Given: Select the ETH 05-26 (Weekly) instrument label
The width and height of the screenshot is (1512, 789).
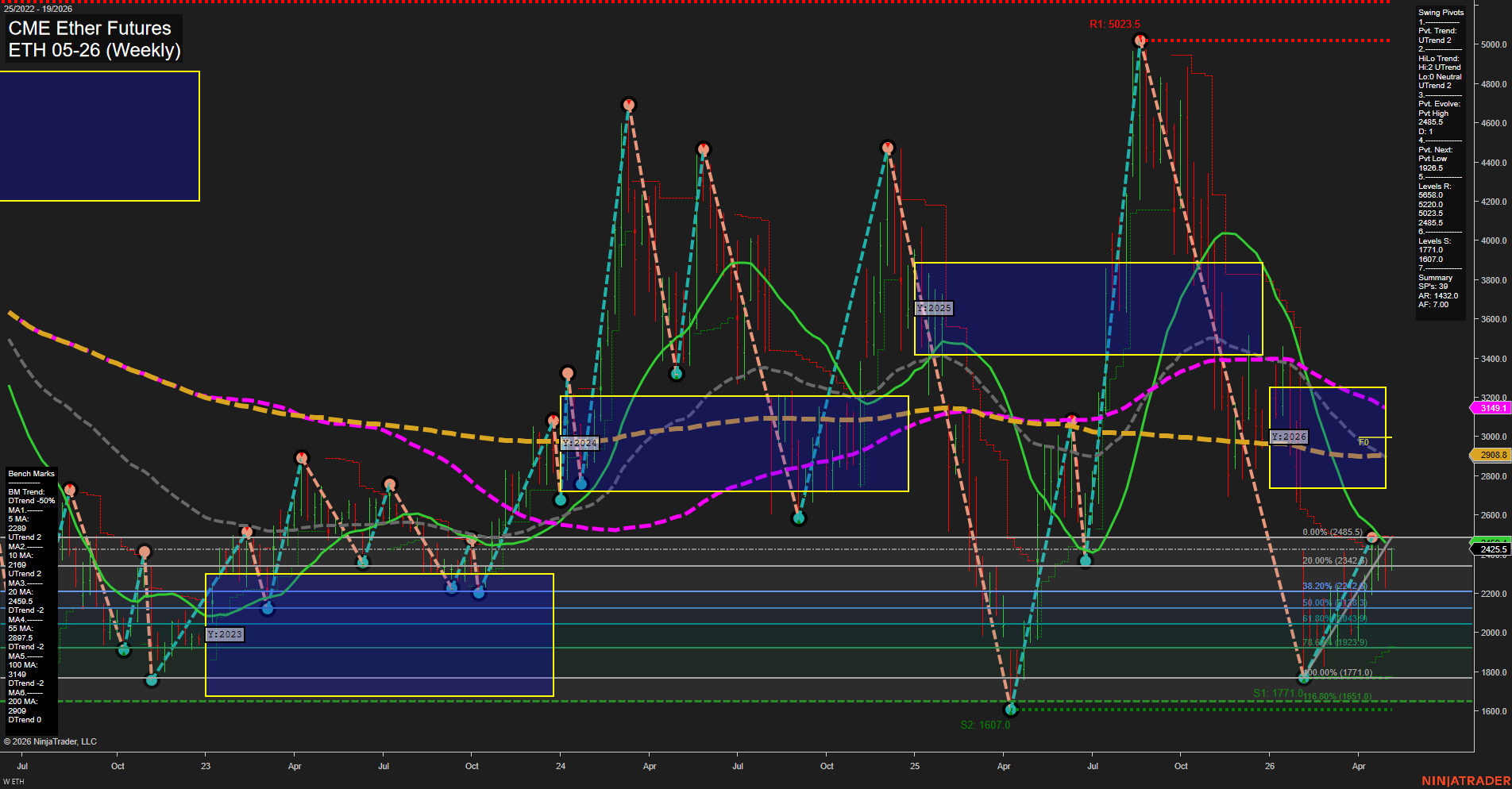Looking at the screenshot, I should (94, 50).
